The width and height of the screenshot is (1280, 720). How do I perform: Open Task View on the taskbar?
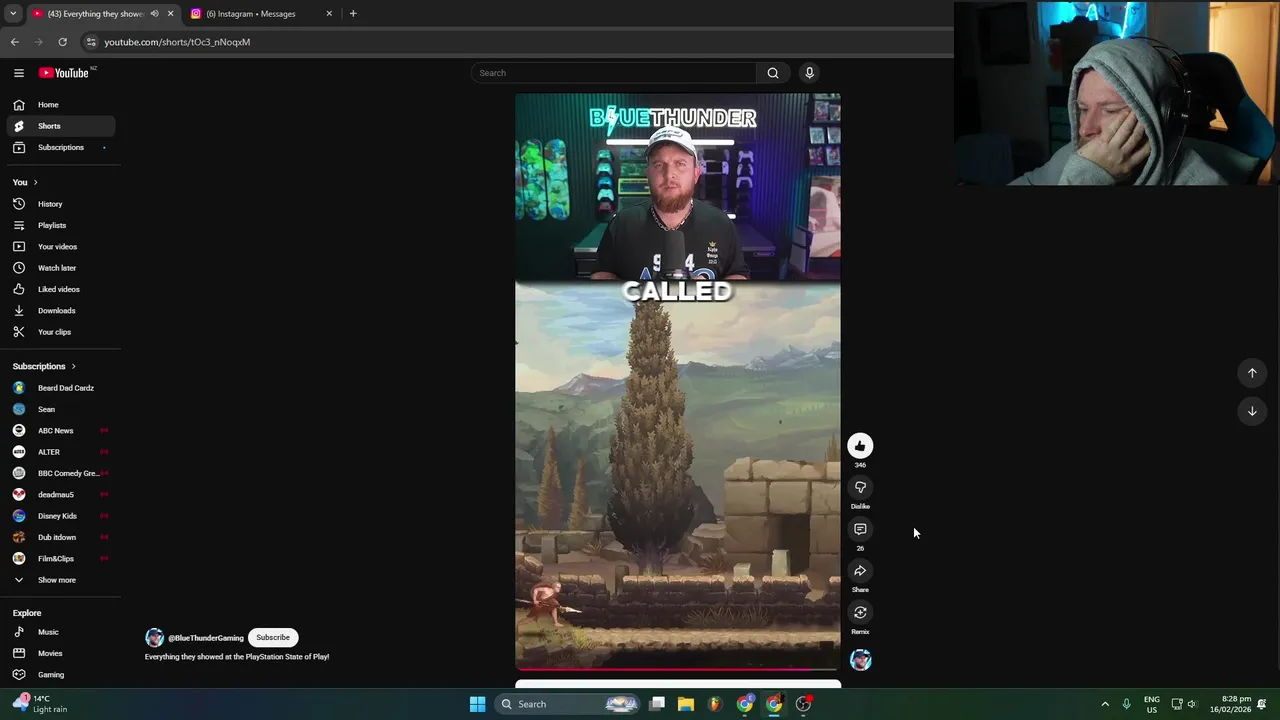coord(657,704)
